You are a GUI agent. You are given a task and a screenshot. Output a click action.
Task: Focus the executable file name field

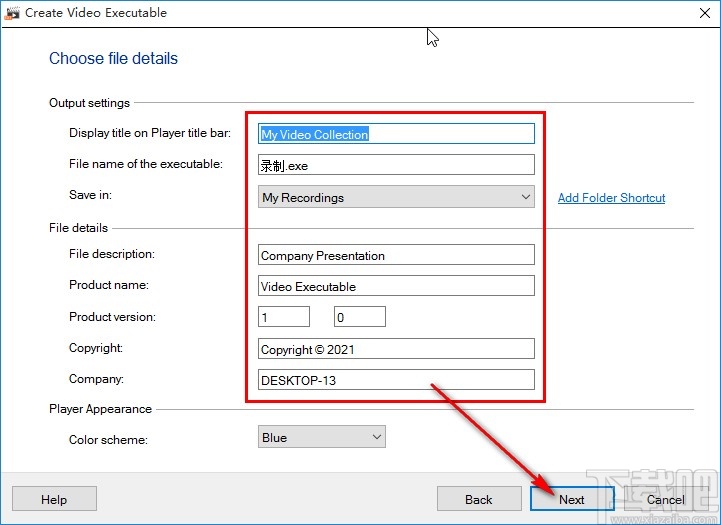[396, 165]
